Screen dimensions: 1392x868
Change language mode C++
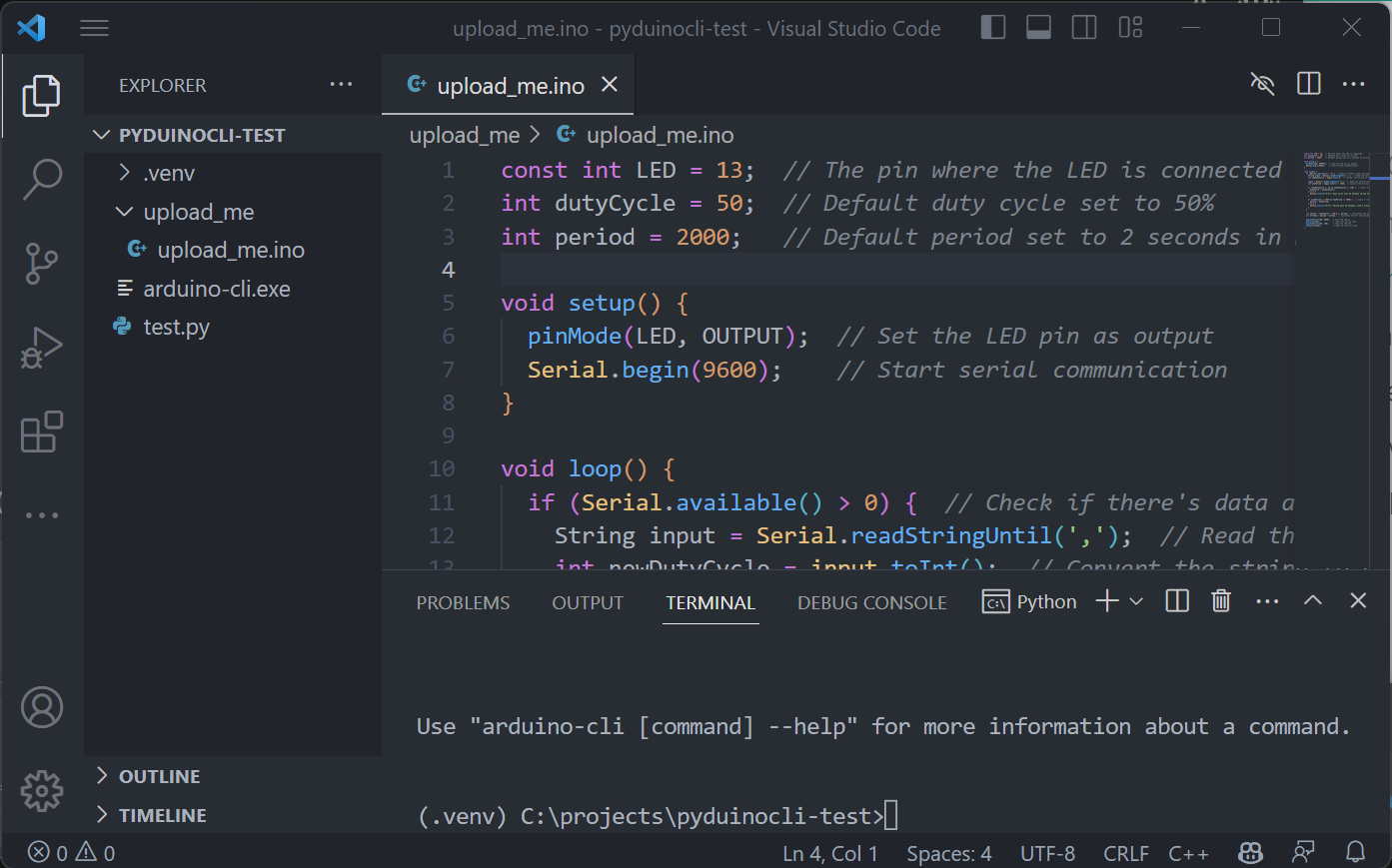point(1188,854)
